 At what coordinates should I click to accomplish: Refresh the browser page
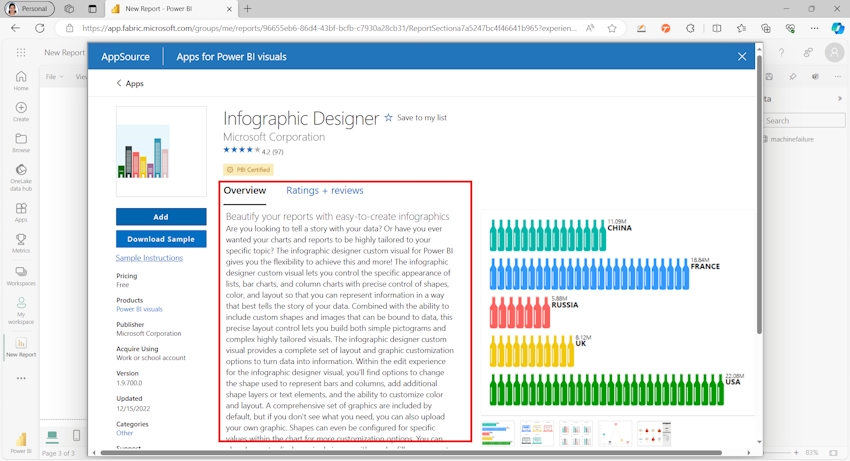[40, 28]
